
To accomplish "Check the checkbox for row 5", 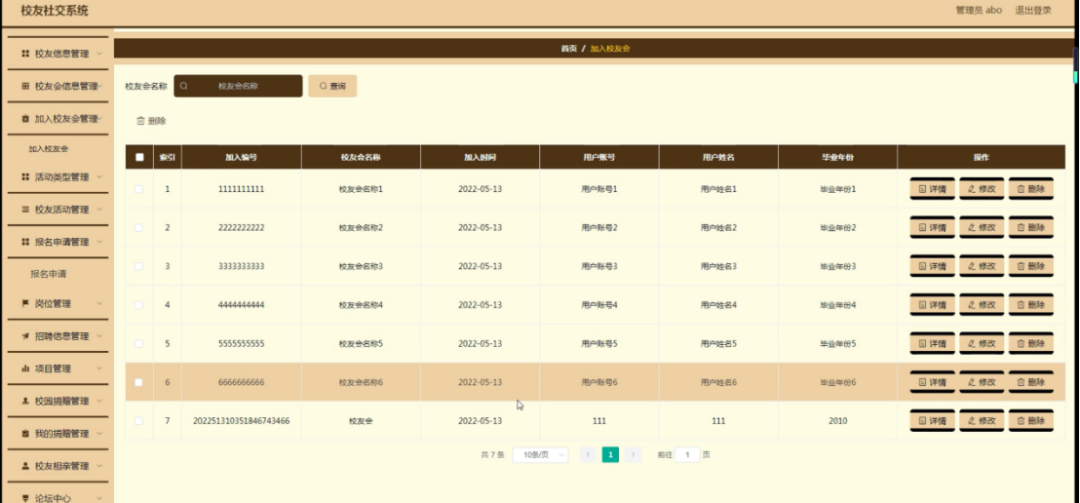I will pyautogui.click(x=139, y=343).
